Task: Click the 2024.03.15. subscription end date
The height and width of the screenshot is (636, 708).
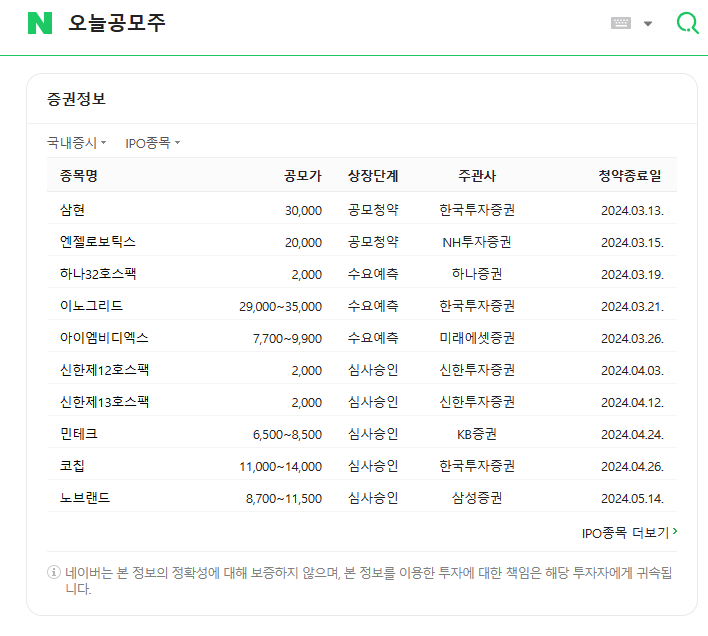Action: [x=632, y=243]
